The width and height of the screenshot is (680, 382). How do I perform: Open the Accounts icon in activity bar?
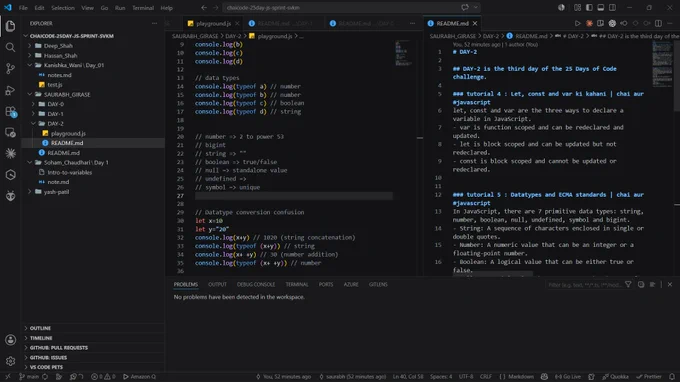[x=10, y=340]
